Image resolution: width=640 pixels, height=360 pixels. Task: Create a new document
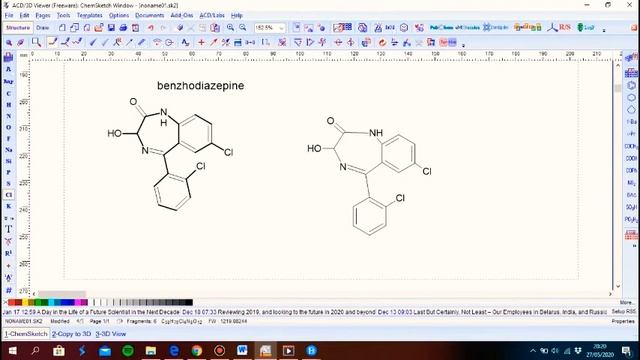point(62,28)
